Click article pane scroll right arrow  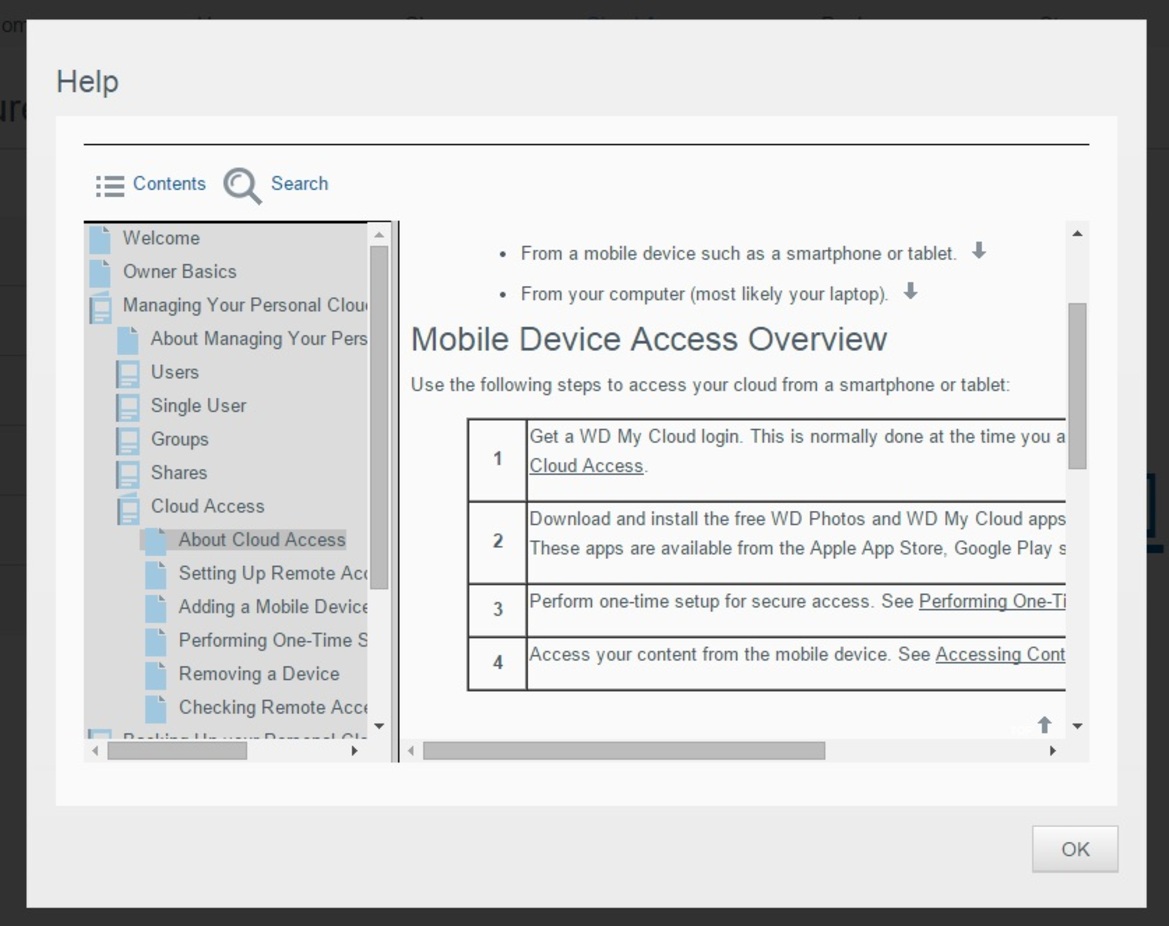[1053, 751]
